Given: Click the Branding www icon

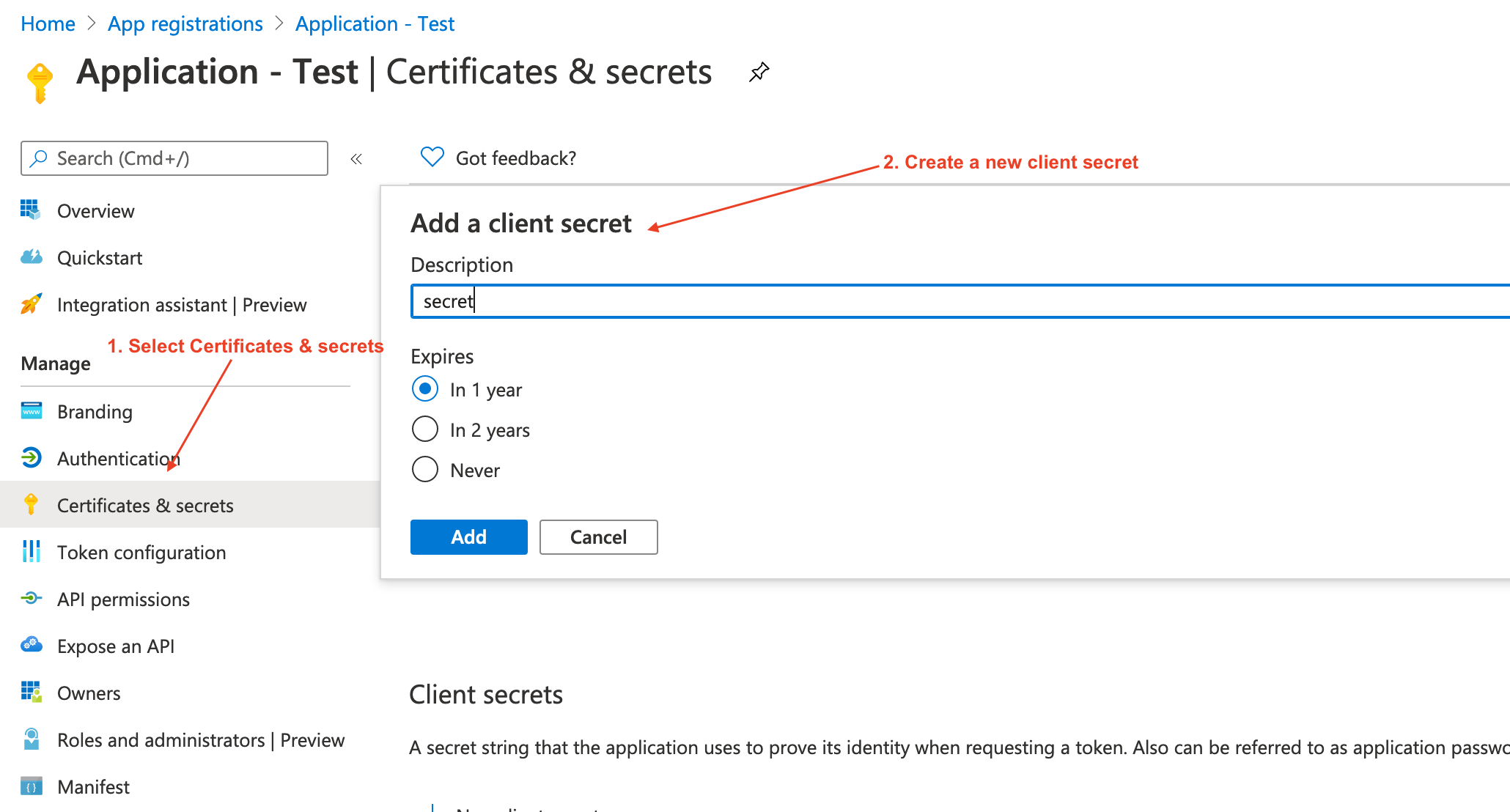Looking at the screenshot, I should [x=31, y=411].
